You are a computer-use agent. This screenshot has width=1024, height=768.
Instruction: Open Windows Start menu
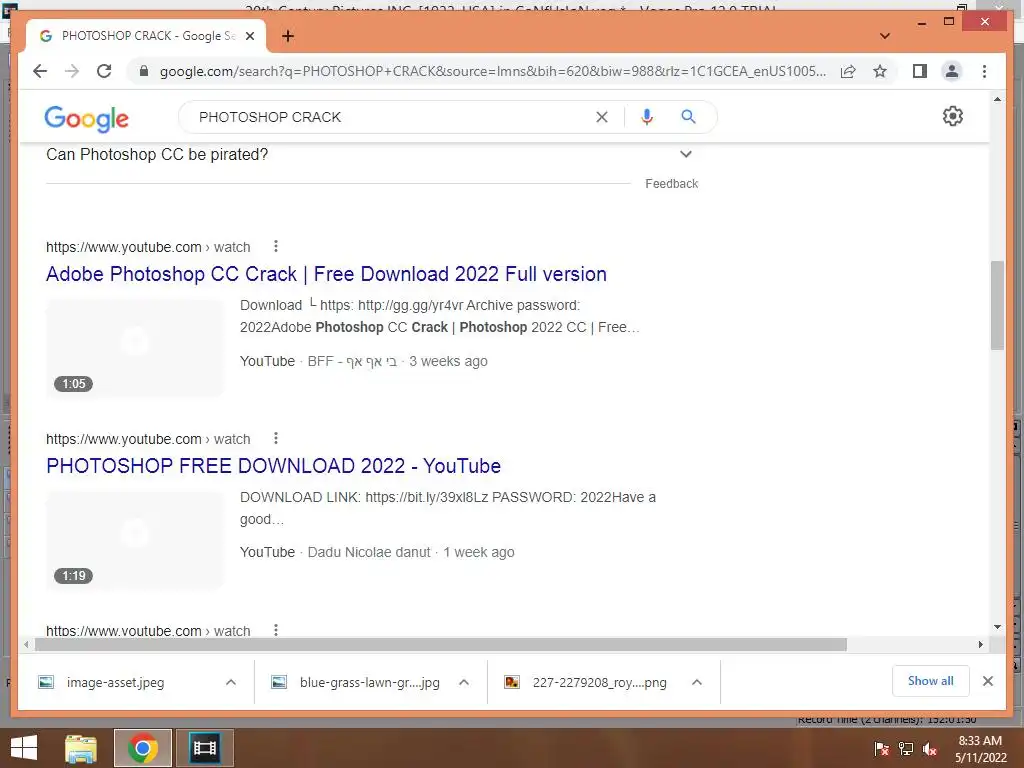coord(24,748)
